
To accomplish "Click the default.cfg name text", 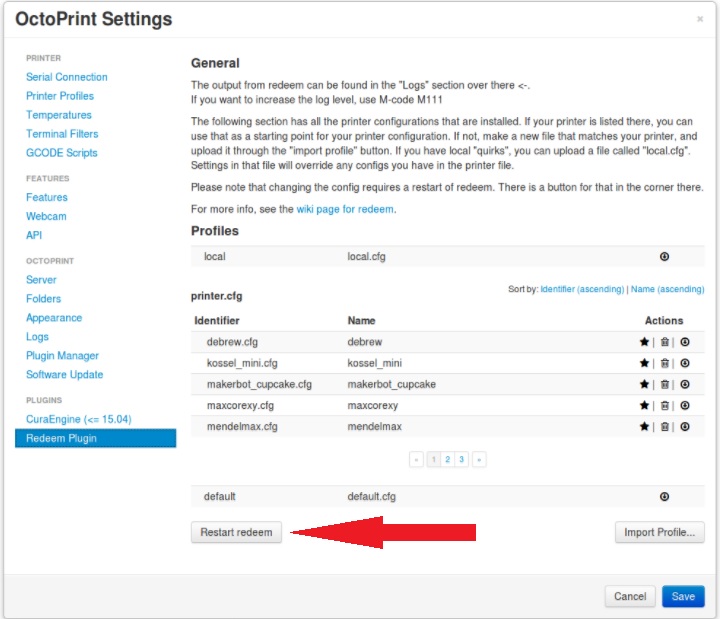I will pyautogui.click(x=371, y=496).
